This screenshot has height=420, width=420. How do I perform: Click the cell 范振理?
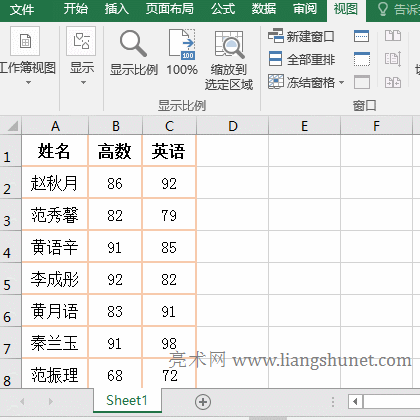tap(55, 374)
